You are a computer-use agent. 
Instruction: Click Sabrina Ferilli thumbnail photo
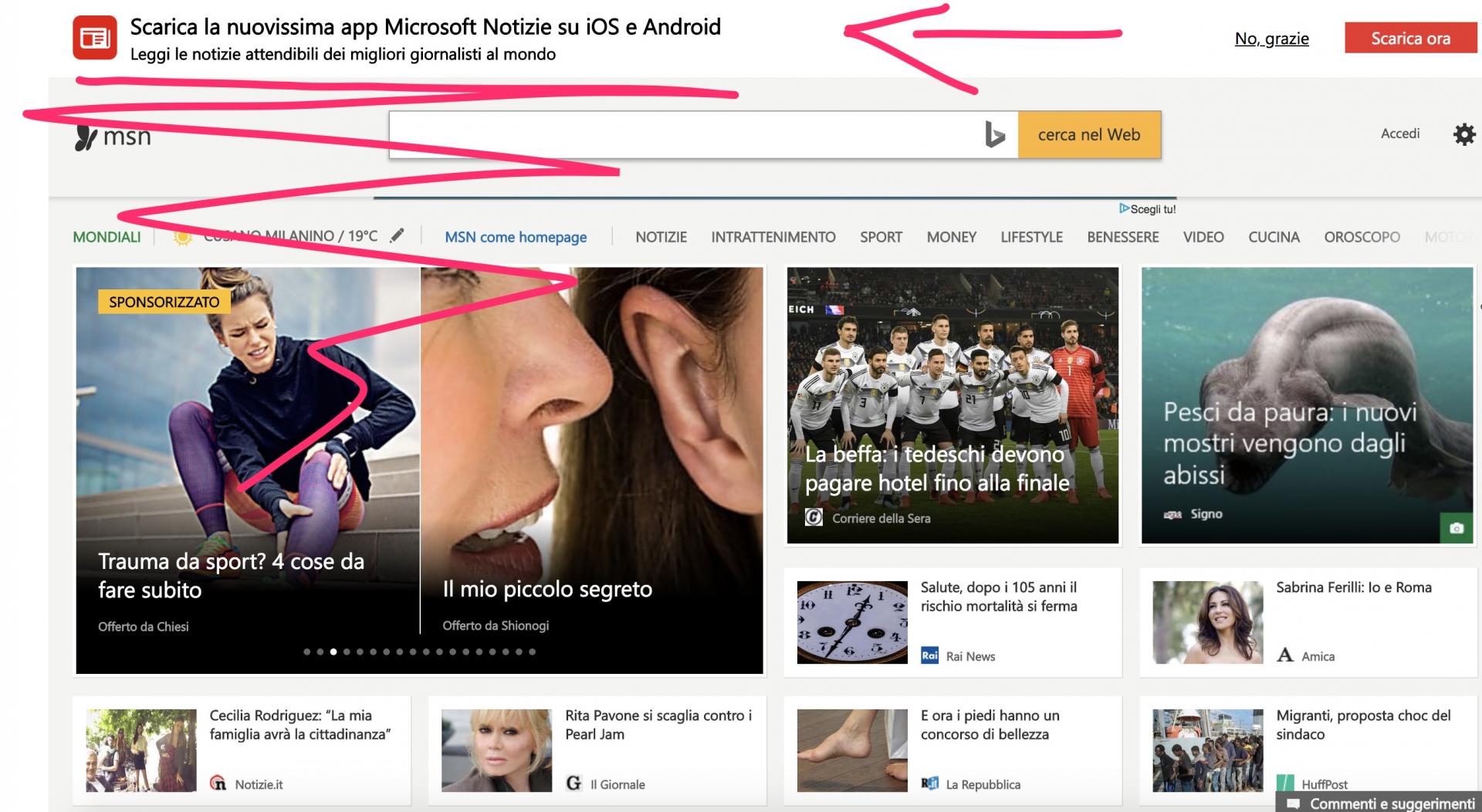(1207, 622)
